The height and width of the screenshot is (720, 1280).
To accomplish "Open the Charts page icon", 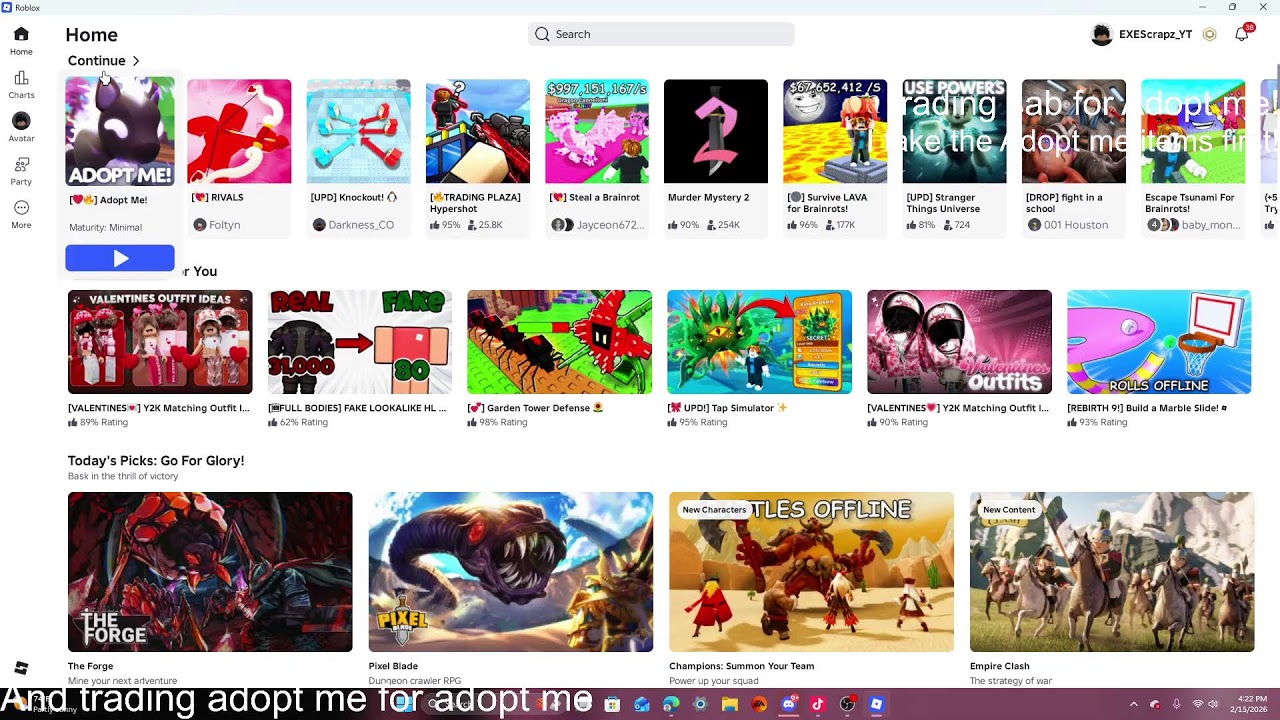I will click(x=21, y=78).
